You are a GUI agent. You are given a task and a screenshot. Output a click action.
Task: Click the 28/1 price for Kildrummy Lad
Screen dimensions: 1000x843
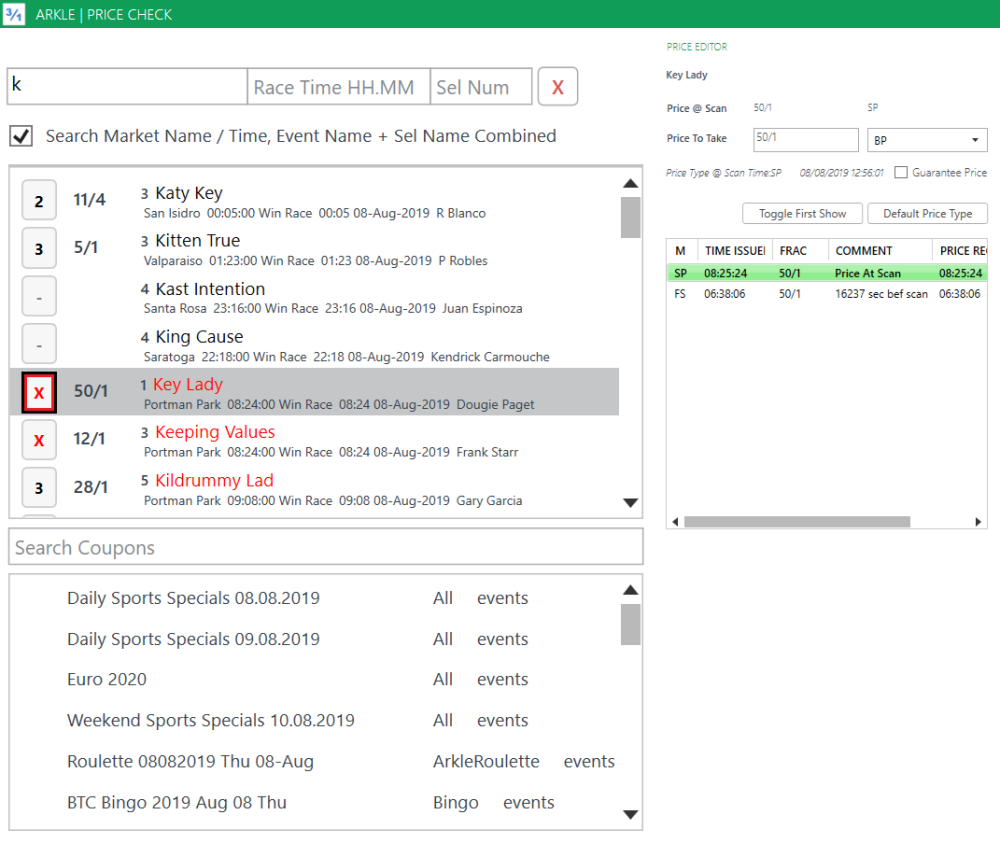91,488
